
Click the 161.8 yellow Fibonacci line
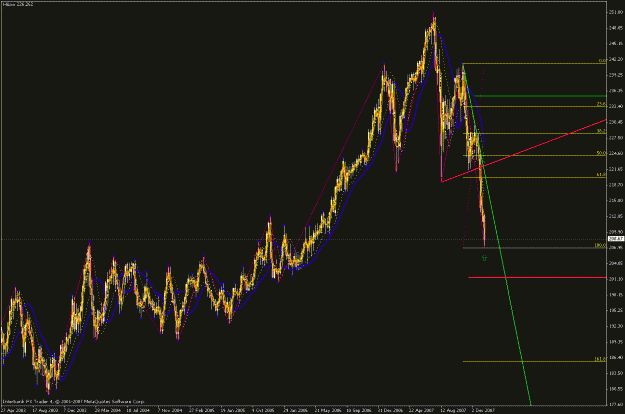534,362
